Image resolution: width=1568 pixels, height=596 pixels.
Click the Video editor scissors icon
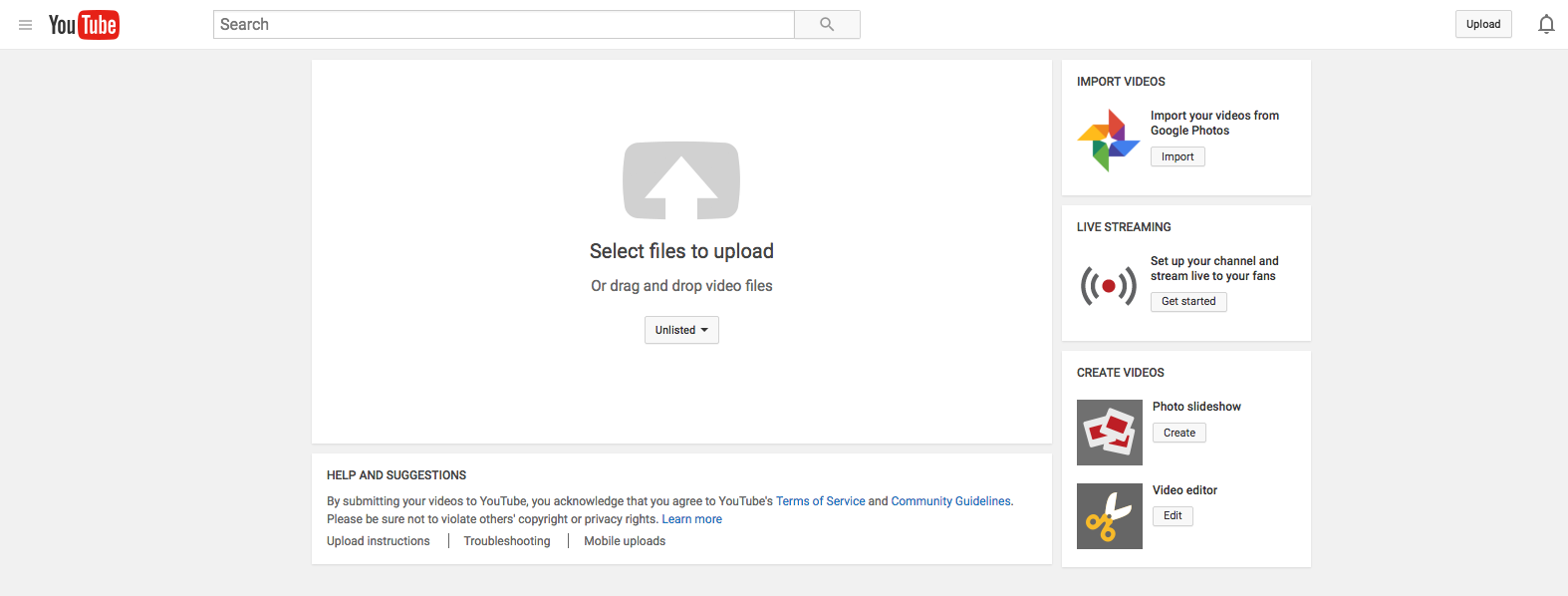(x=1110, y=516)
